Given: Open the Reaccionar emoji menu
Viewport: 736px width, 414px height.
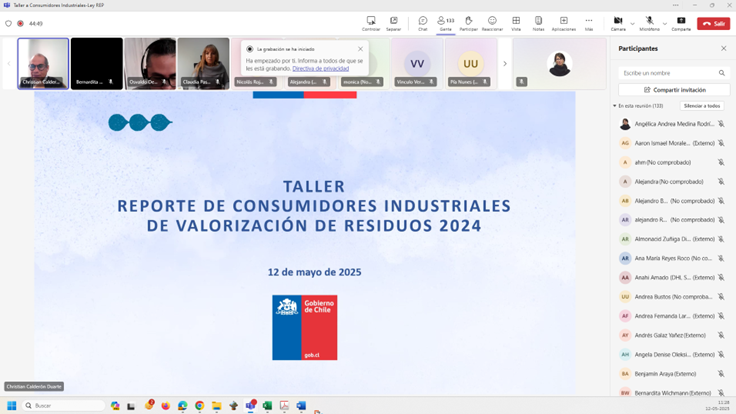Looking at the screenshot, I should tap(492, 22).
